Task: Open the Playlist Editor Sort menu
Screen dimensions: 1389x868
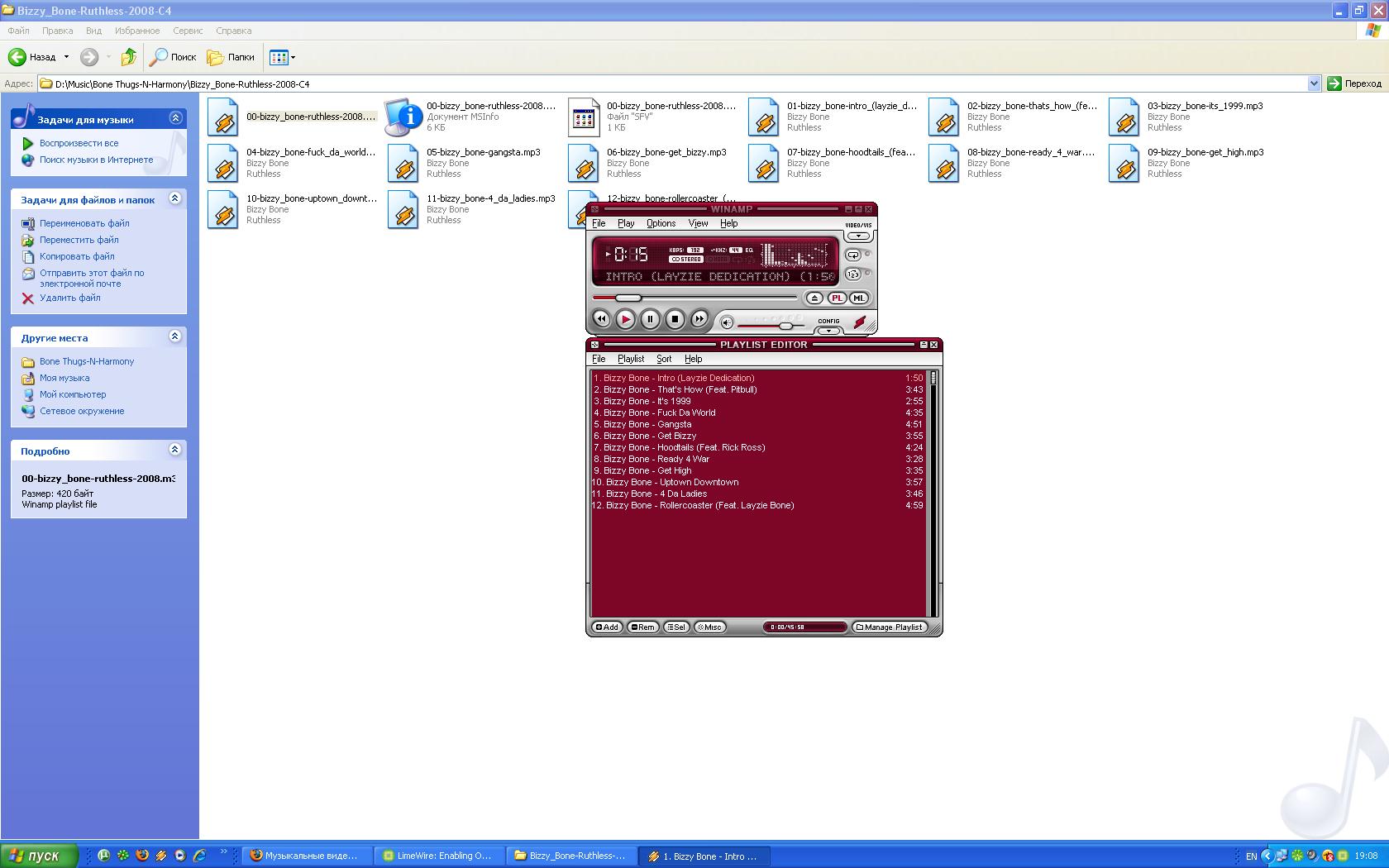Action: (x=664, y=359)
